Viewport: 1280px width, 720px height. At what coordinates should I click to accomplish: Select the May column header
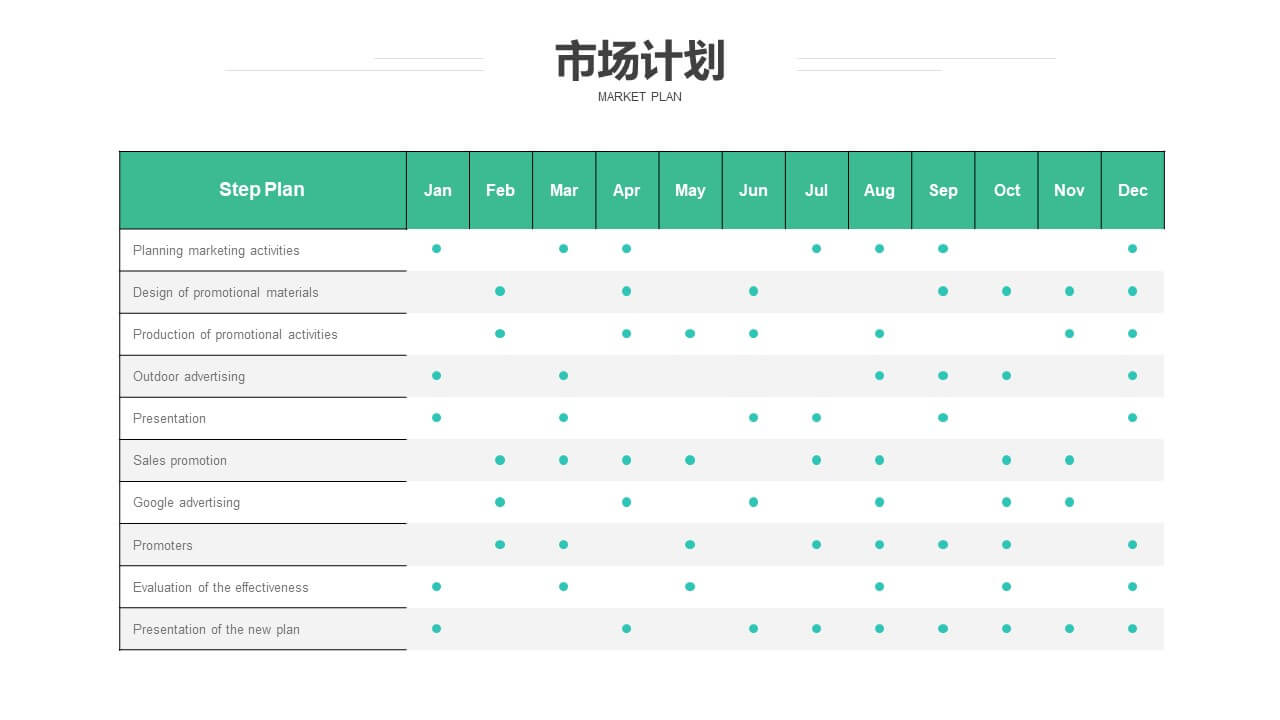tap(690, 190)
